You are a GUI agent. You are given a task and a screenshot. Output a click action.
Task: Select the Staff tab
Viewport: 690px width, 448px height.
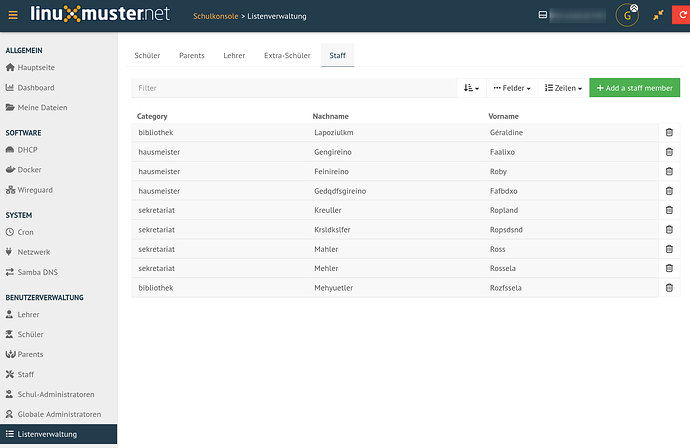pyautogui.click(x=338, y=55)
